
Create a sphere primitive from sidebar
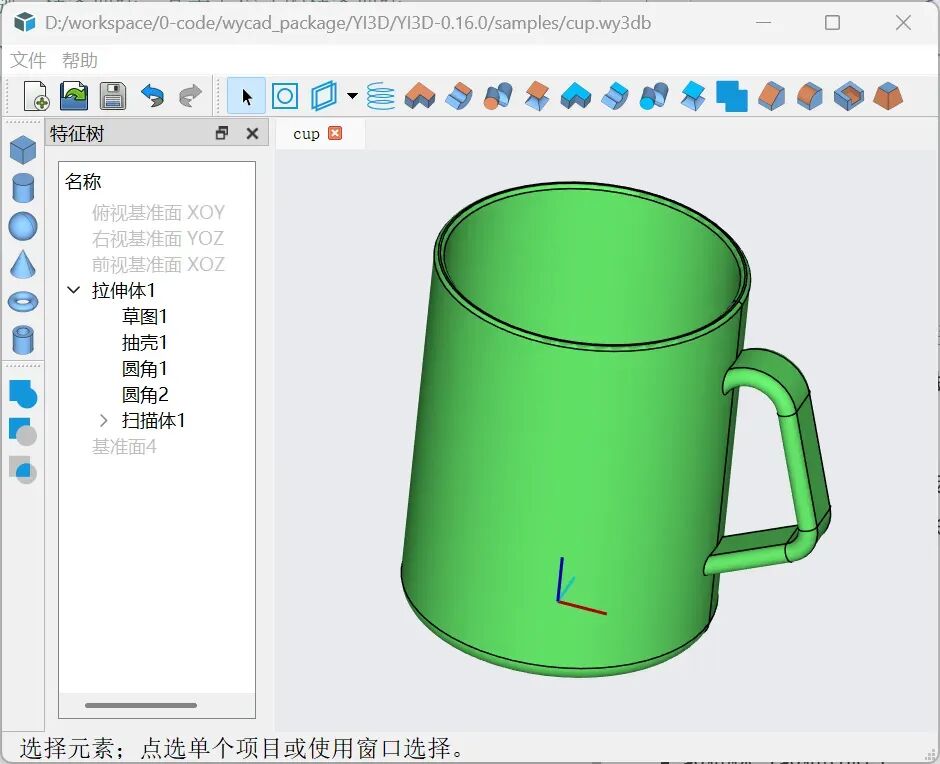pos(23,227)
